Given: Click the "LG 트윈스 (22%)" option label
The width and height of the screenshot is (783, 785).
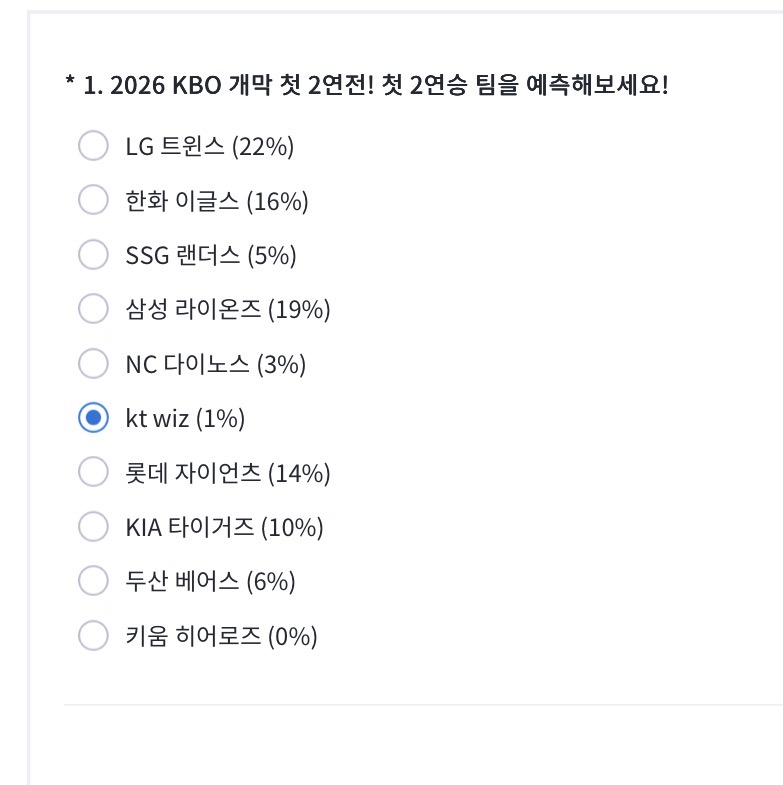Looking at the screenshot, I should pos(209,147).
